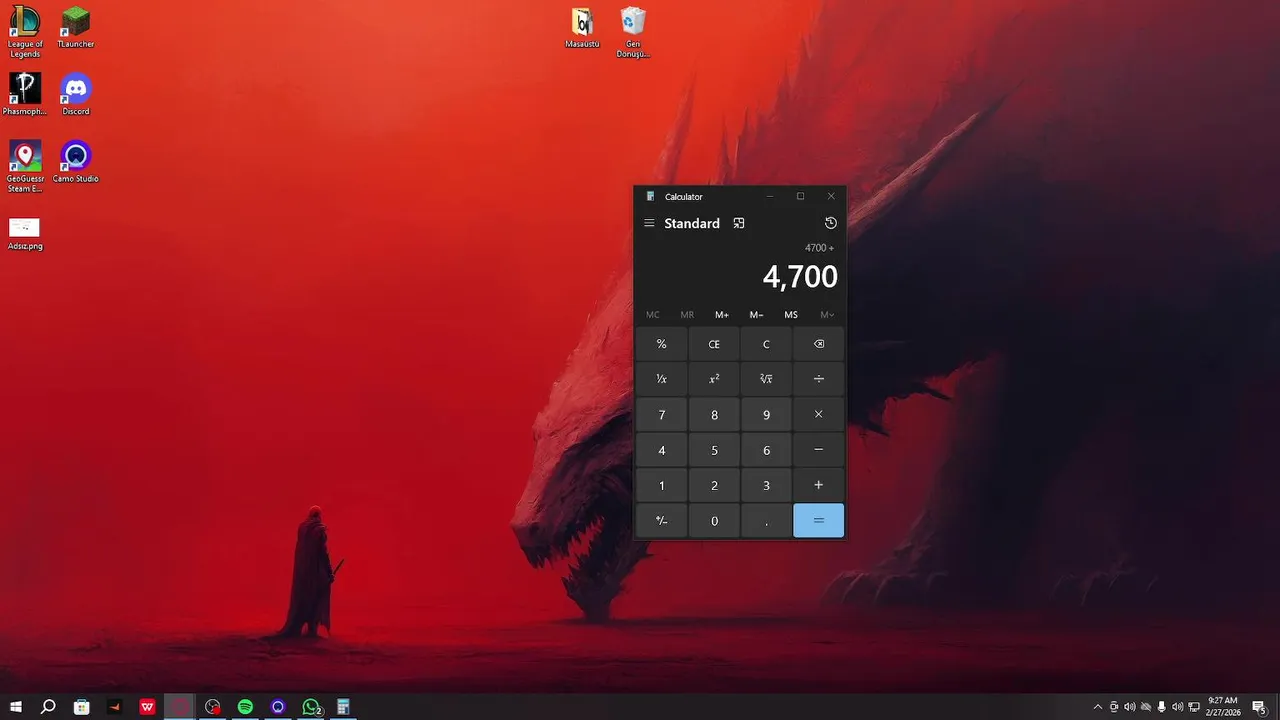Select the TLauncher desktop icon

(75, 28)
